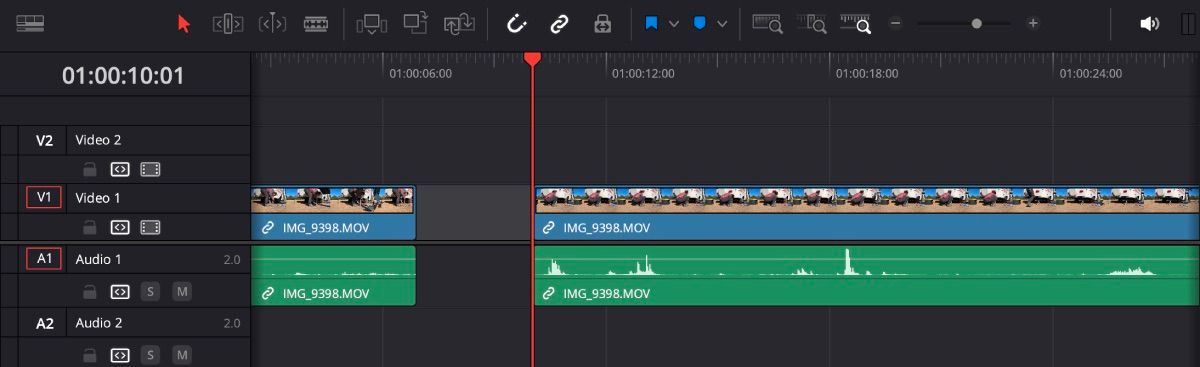Open marker color dropdown arrow

(x=722, y=23)
